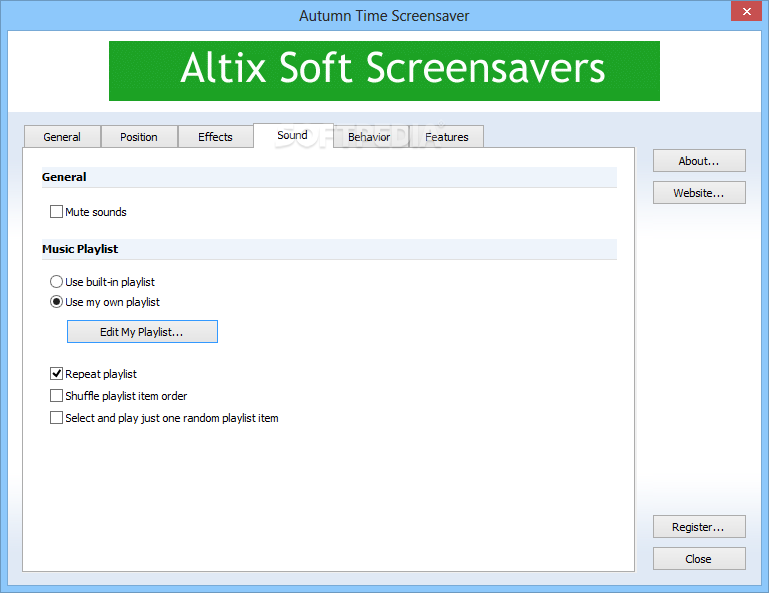
Task: Click the Close button at the bottom
Action: [699, 559]
